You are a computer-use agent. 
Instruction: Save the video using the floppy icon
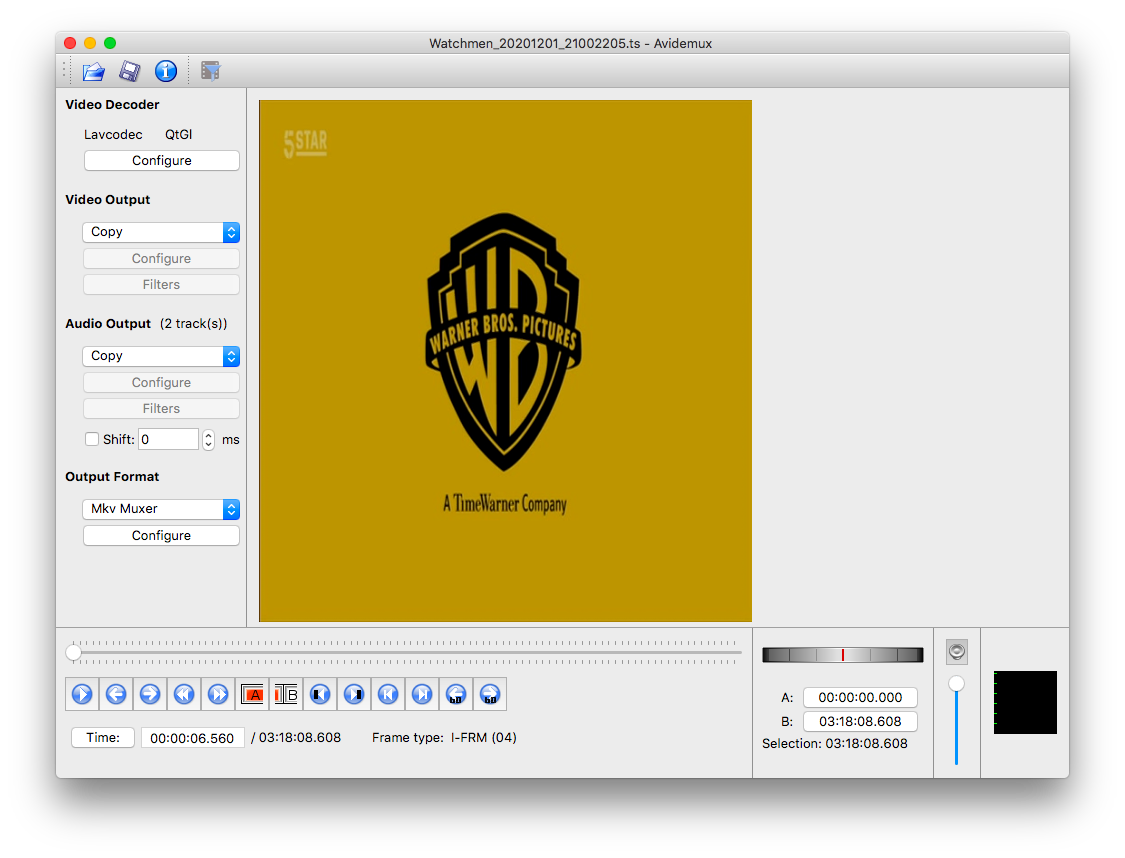click(130, 71)
